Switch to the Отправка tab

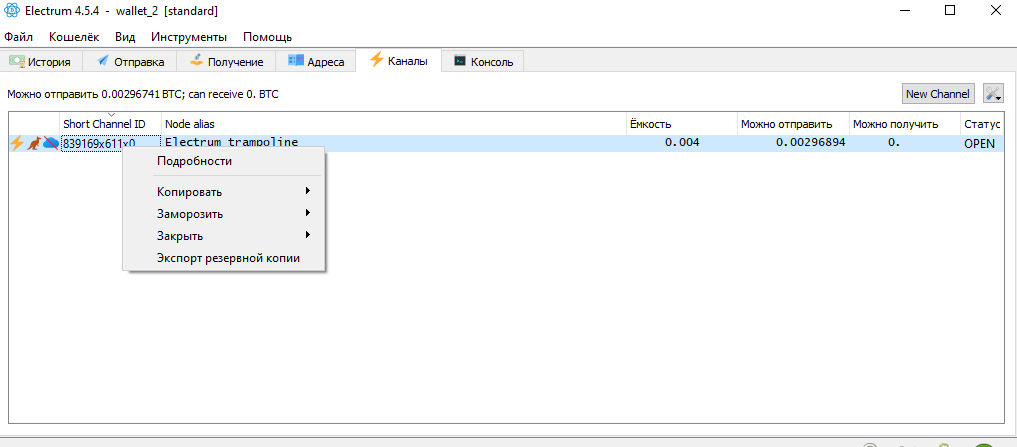coord(132,62)
